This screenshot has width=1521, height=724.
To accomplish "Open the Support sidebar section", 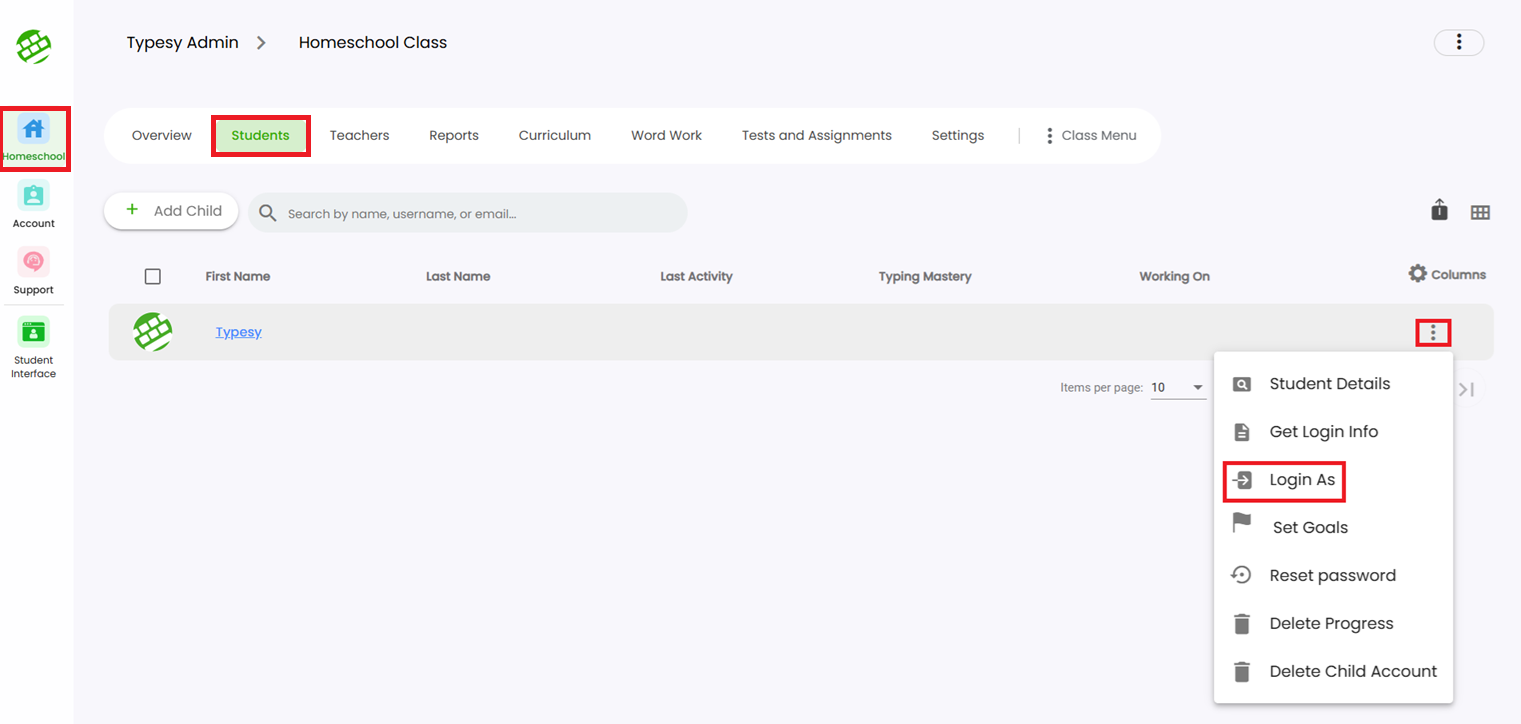I will point(34,272).
